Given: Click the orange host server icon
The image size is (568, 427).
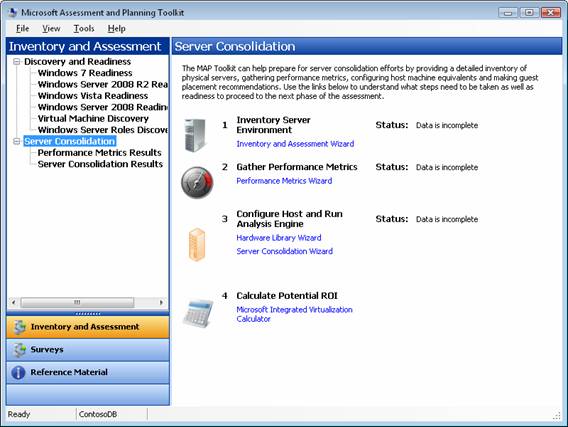Looking at the screenshot, I should click(197, 244).
